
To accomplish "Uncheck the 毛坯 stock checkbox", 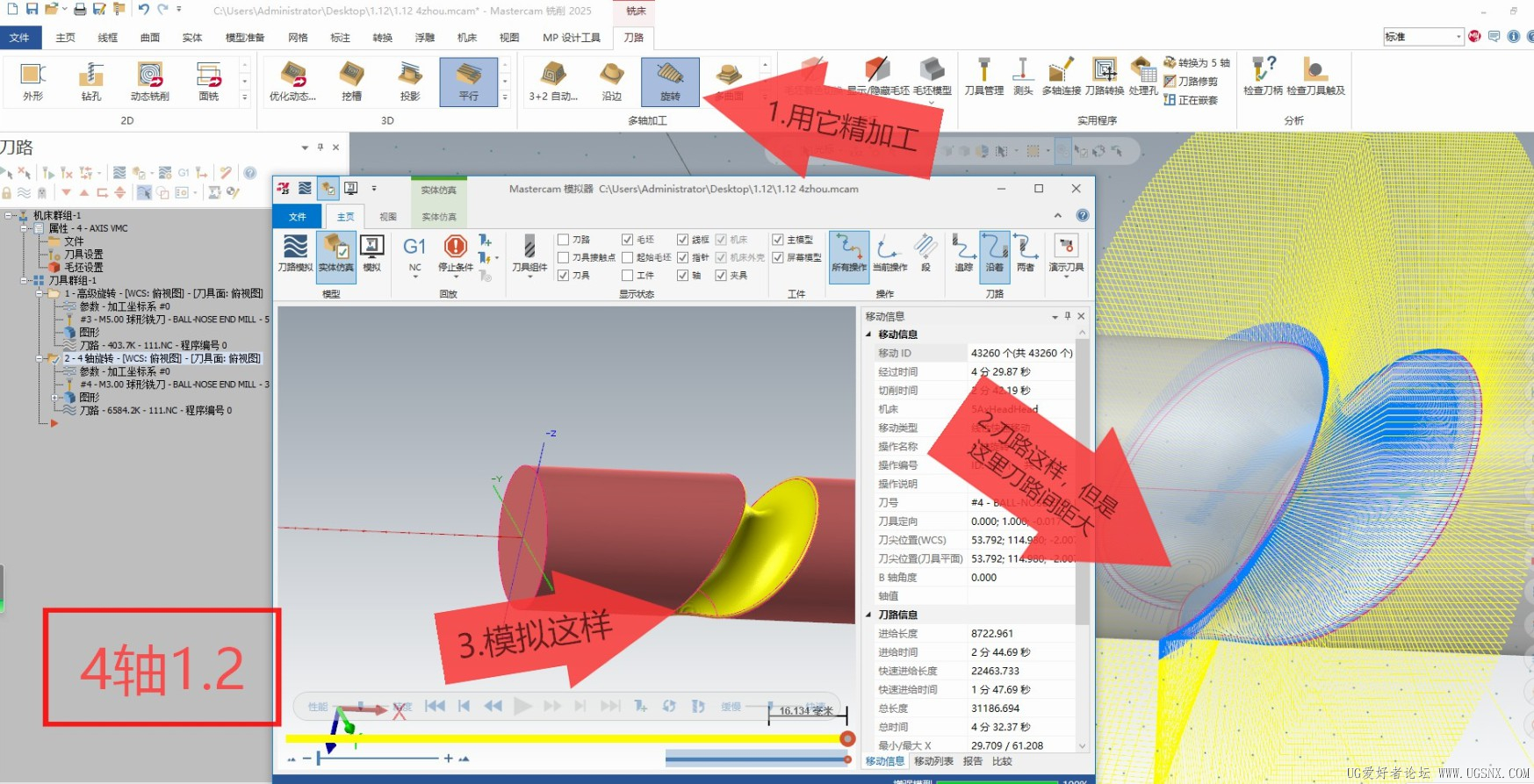I will click(627, 240).
